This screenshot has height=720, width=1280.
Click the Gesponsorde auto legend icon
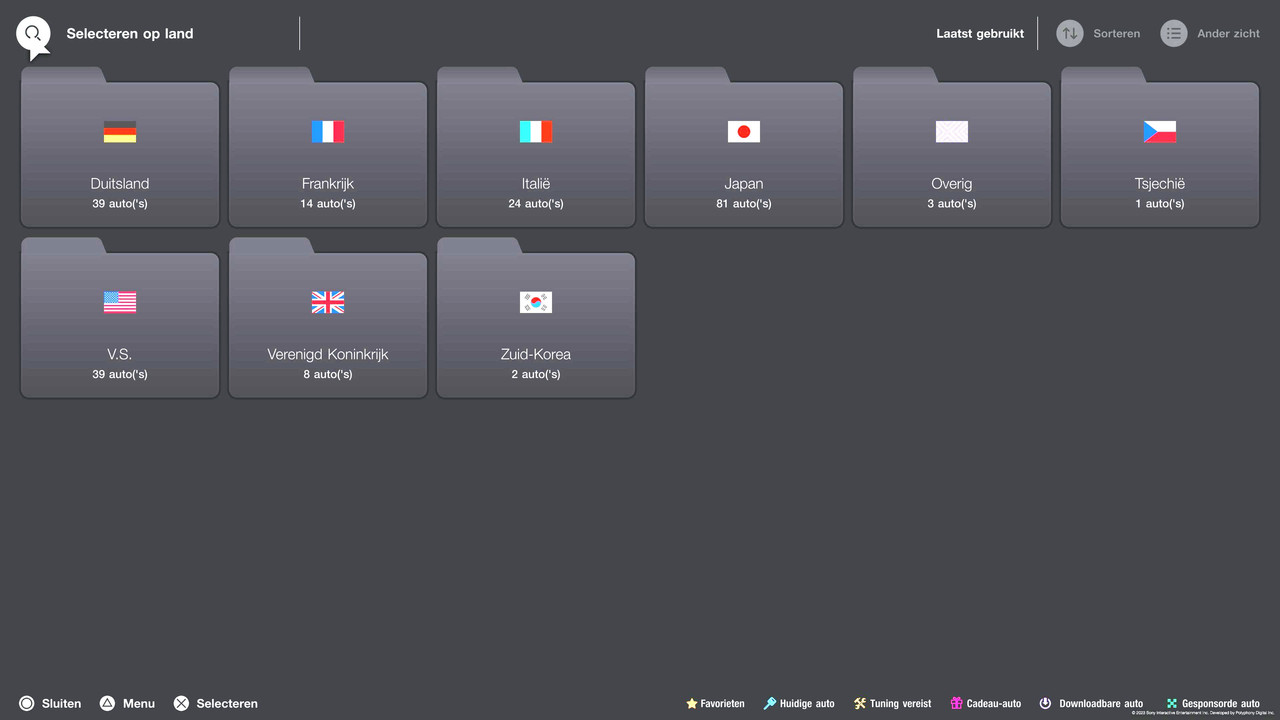click(x=1172, y=704)
